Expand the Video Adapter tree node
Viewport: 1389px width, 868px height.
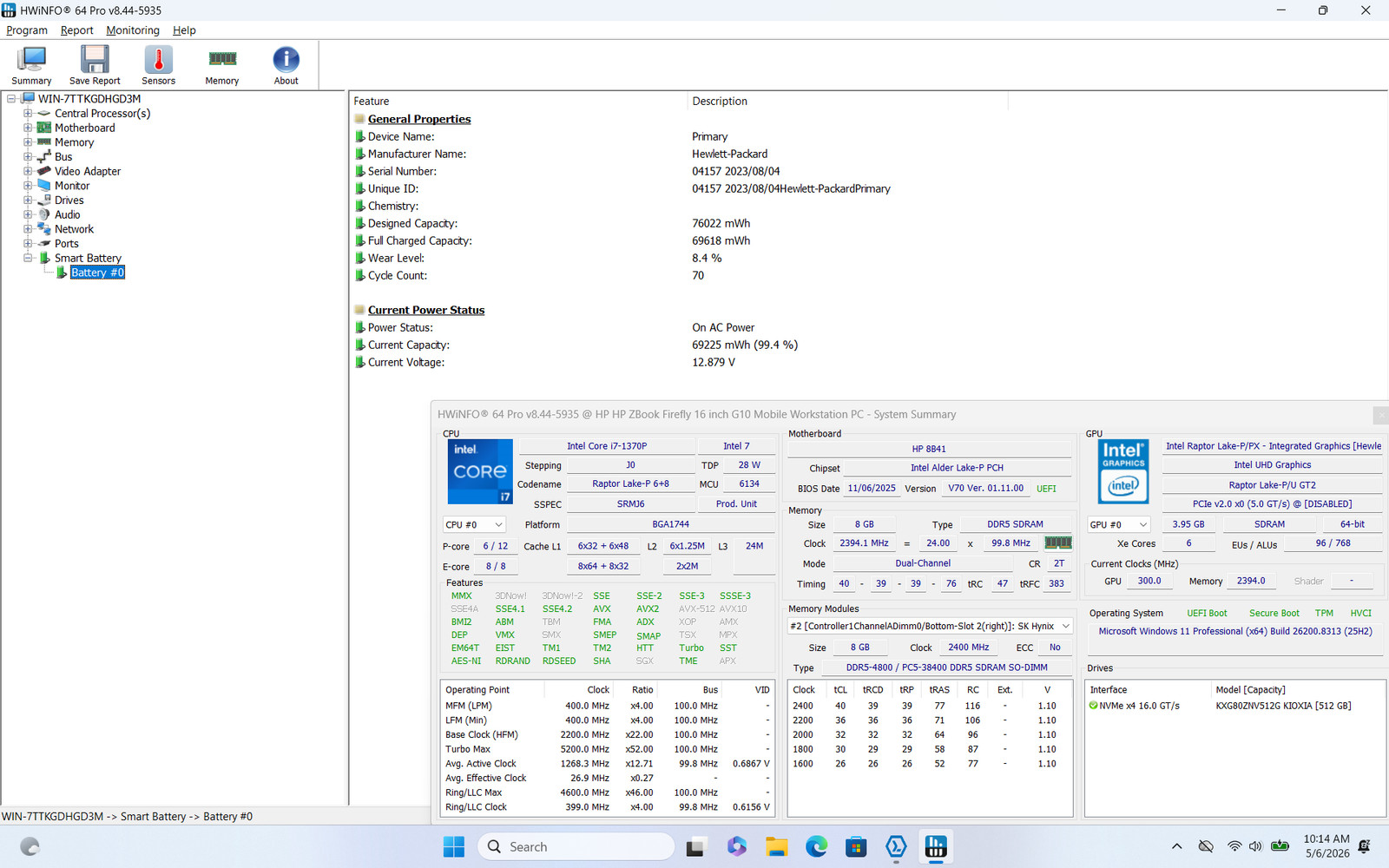coord(28,171)
